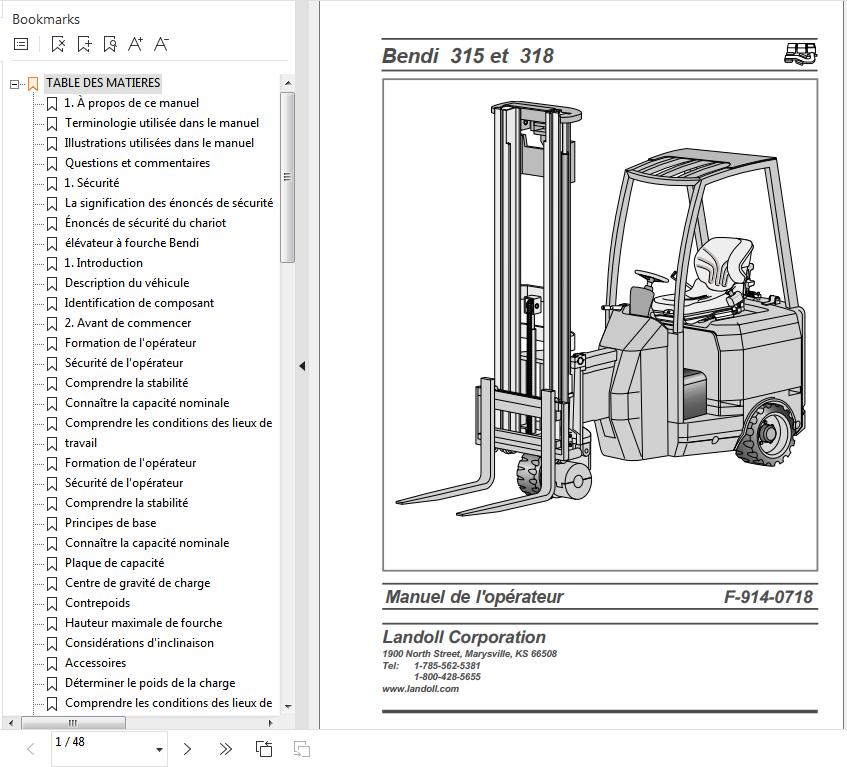Open bookmark 'Accessoires'

(x=95, y=662)
